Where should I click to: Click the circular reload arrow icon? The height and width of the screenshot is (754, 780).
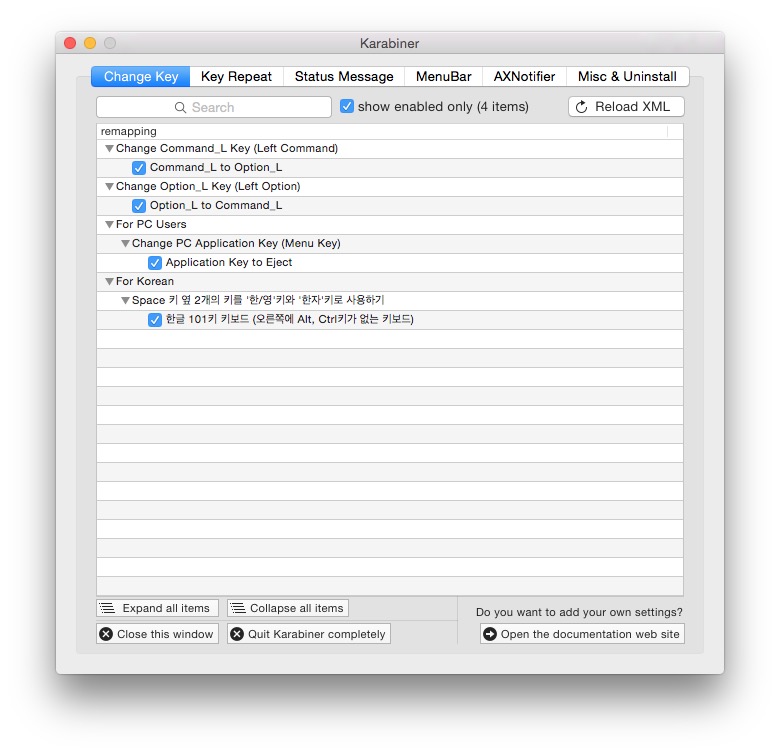(581, 107)
